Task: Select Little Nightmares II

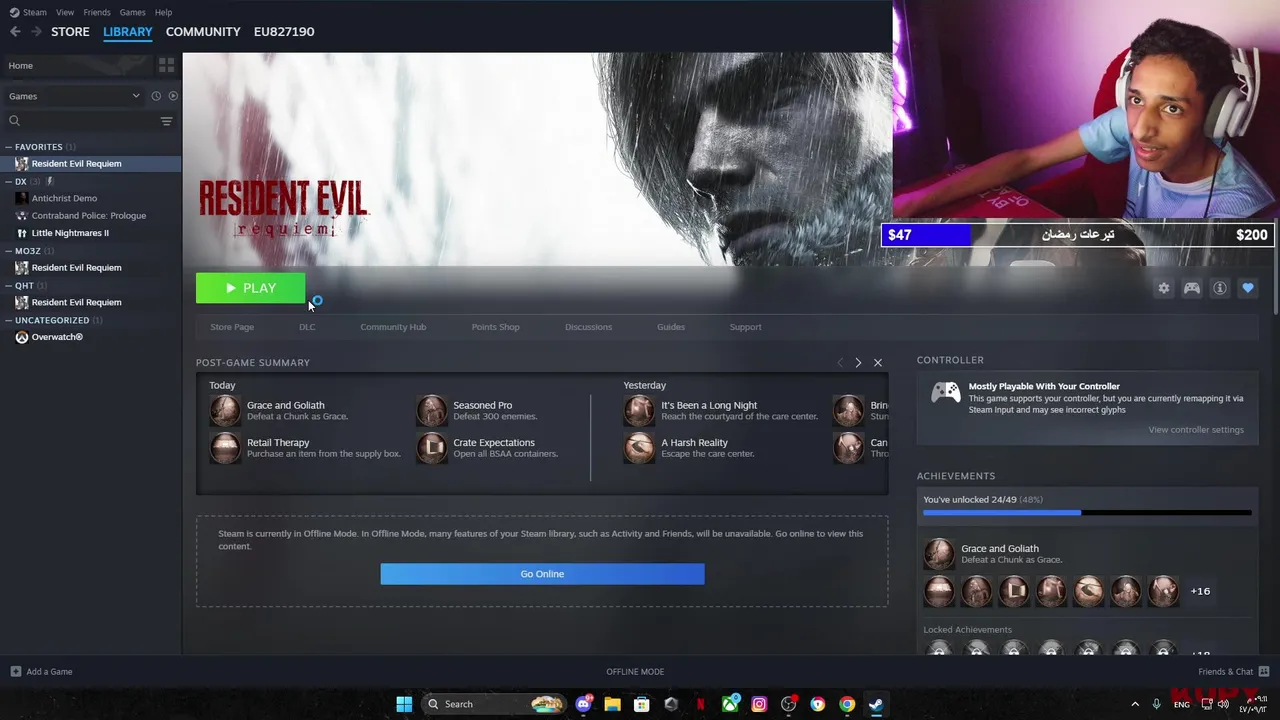Action: click(x=70, y=233)
